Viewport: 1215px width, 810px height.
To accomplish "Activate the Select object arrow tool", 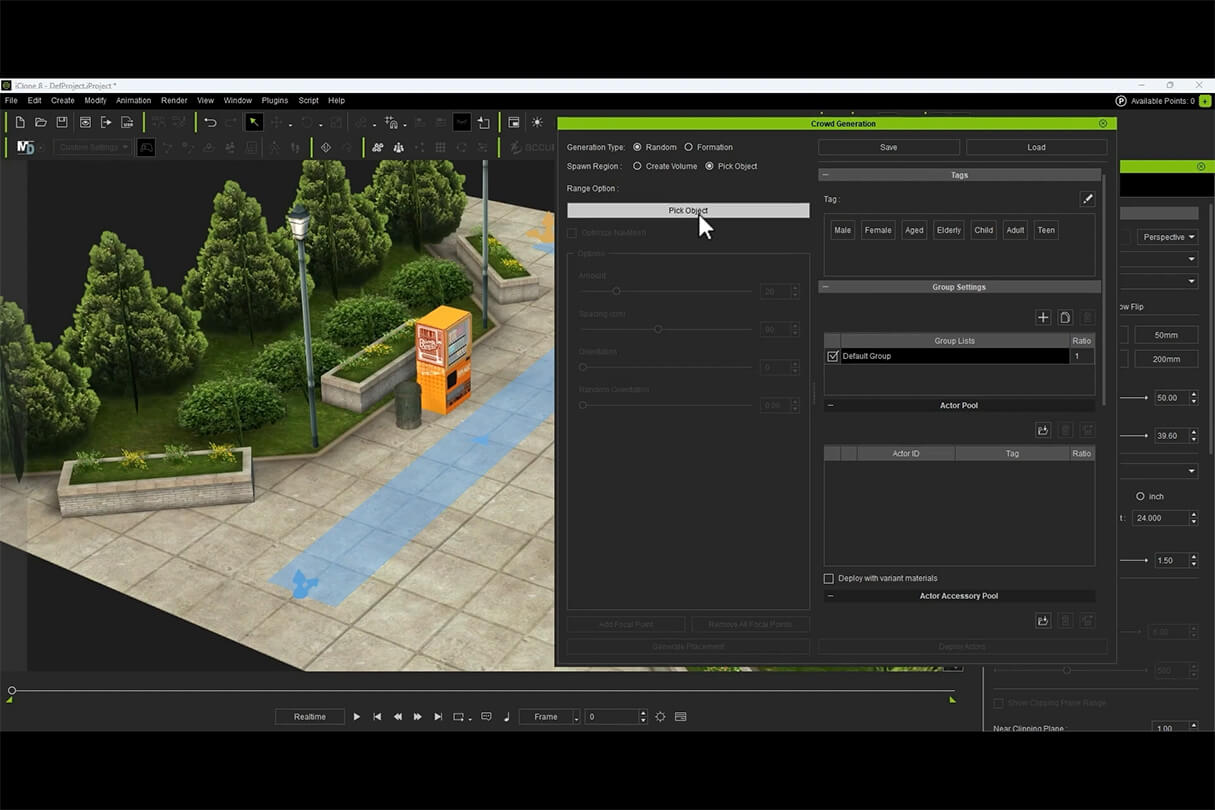I will point(254,122).
